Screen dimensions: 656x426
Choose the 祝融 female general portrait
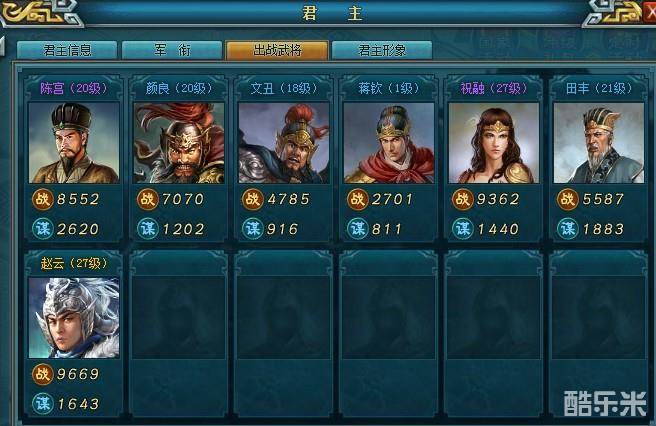pyautogui.click(x=494, y=143)
